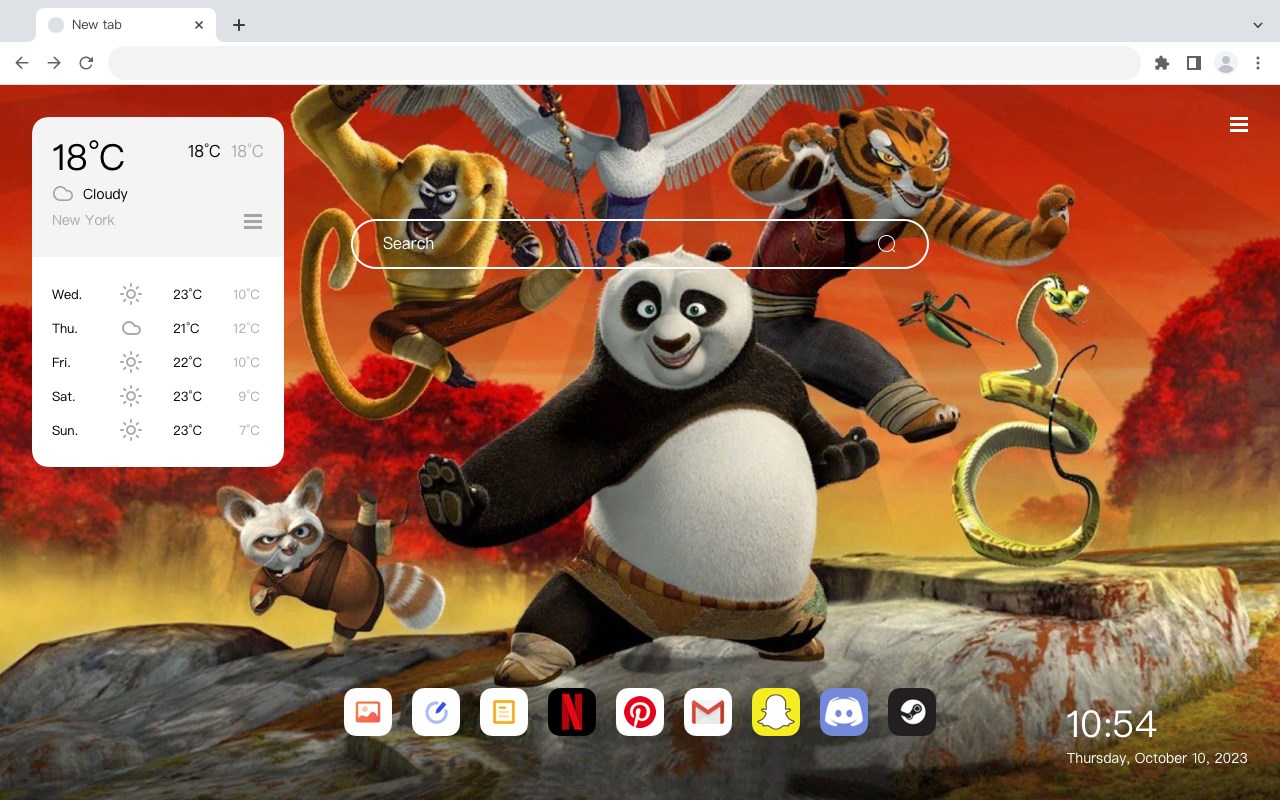Click the cloud icon for Thursday
Viewport: 1280px width, 800px height.
click(131, 328)
